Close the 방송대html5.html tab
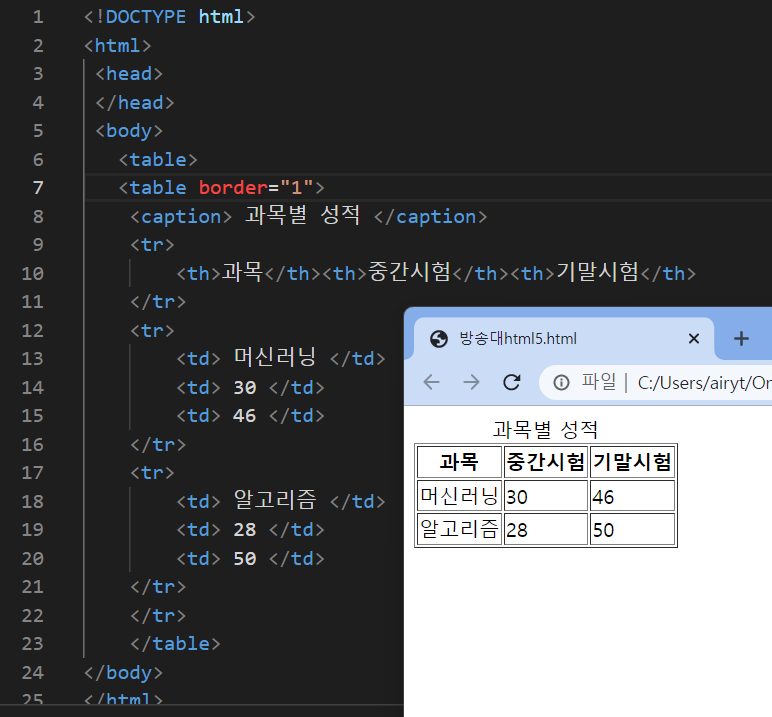The image size is (772, 717). tap(694, 339)
